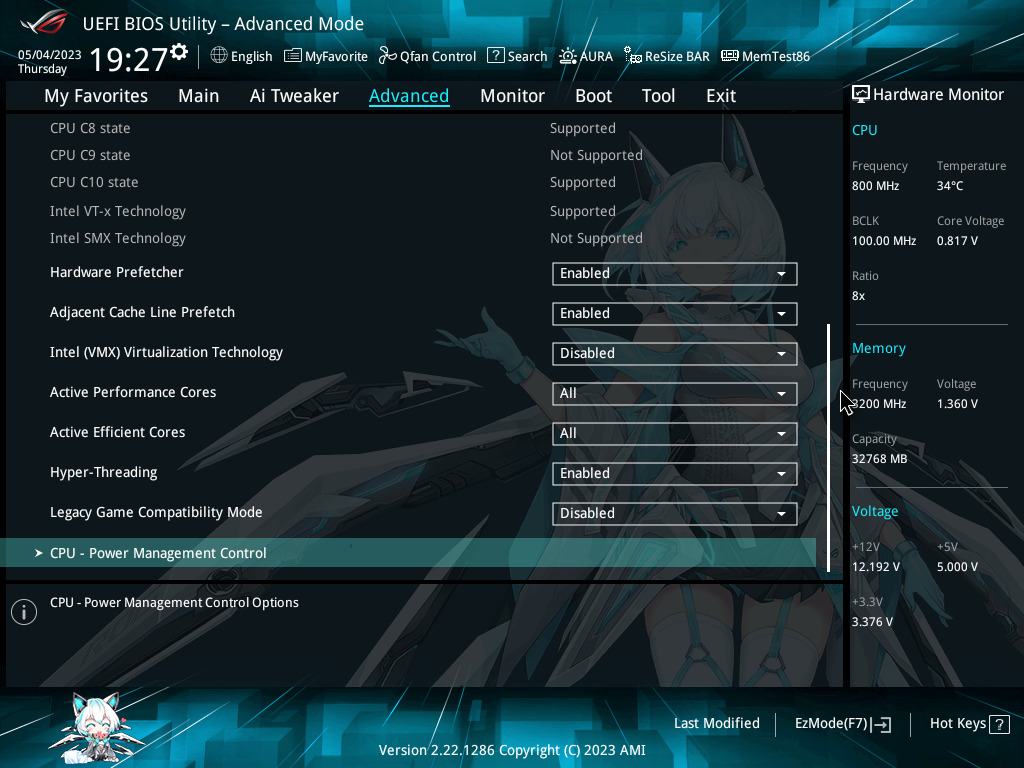The image size is (1024, 768).
Task: Click the ROG logo icon
Action: 44,22
